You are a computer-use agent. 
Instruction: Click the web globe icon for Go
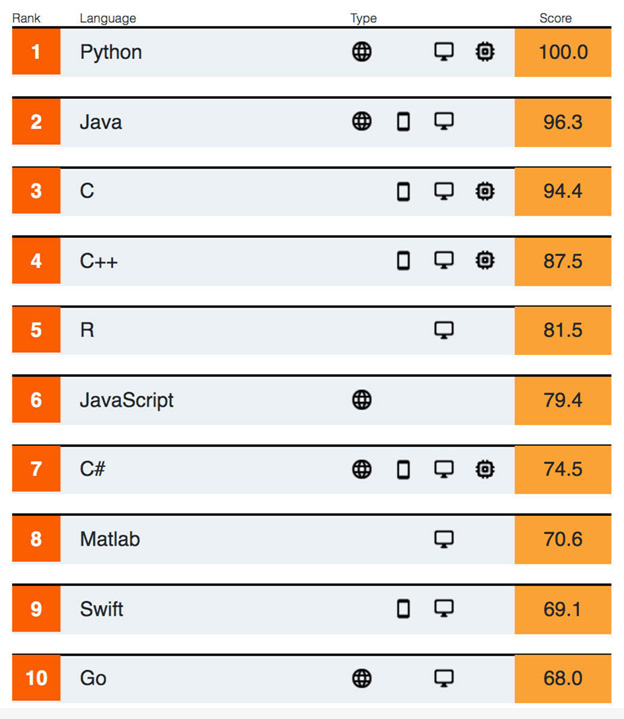pyautogui.click(x=362, y=678)
